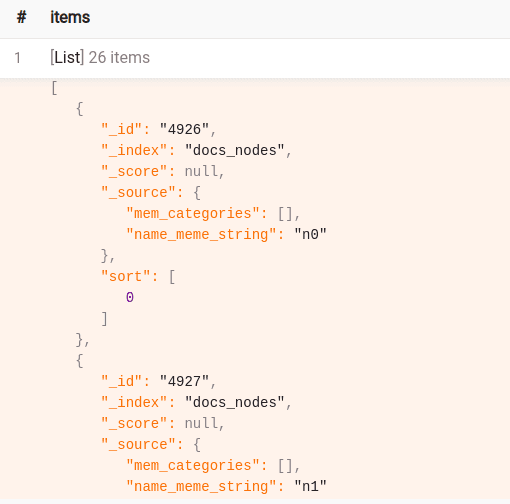Click the "n1" name_meme_string value
This screenshot has height=504, width=510.
click(x=310, y=486)
